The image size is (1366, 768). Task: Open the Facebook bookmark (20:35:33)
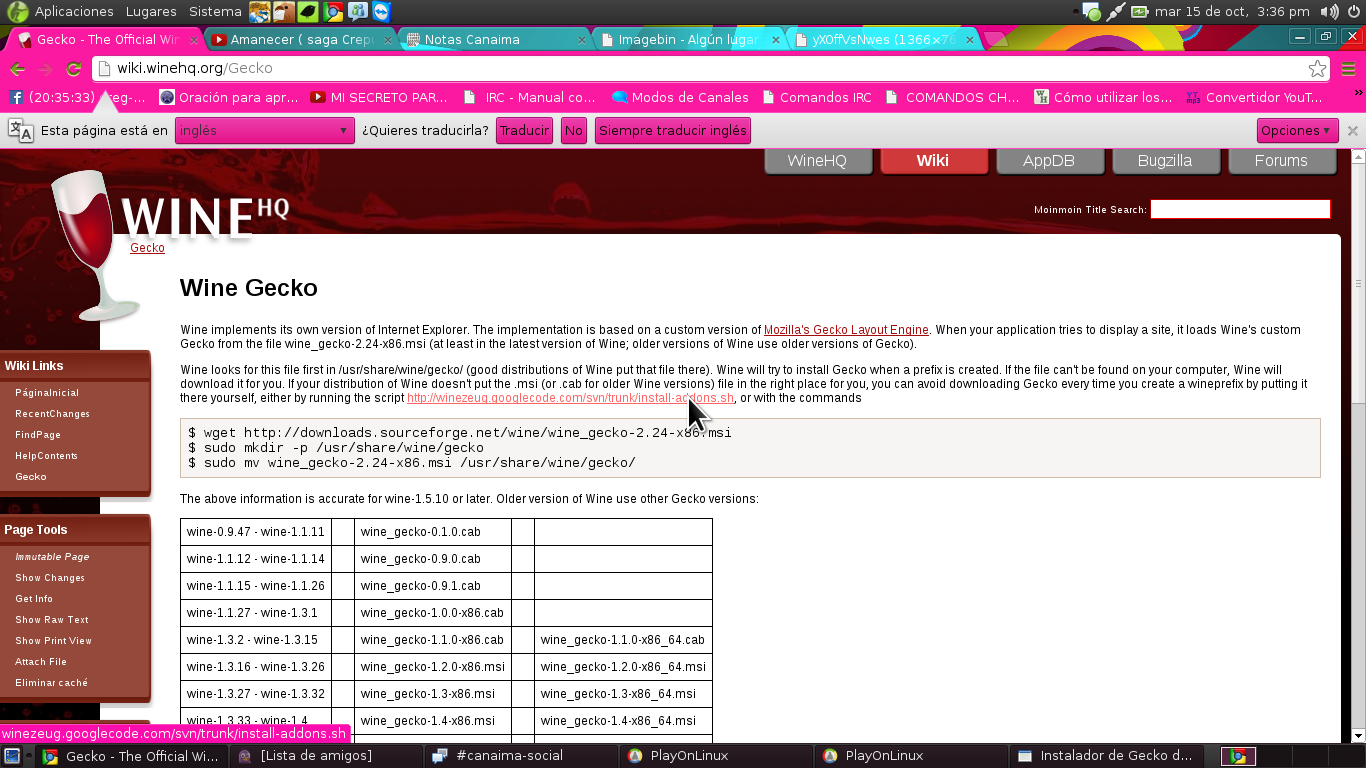[x=78, y=97]
